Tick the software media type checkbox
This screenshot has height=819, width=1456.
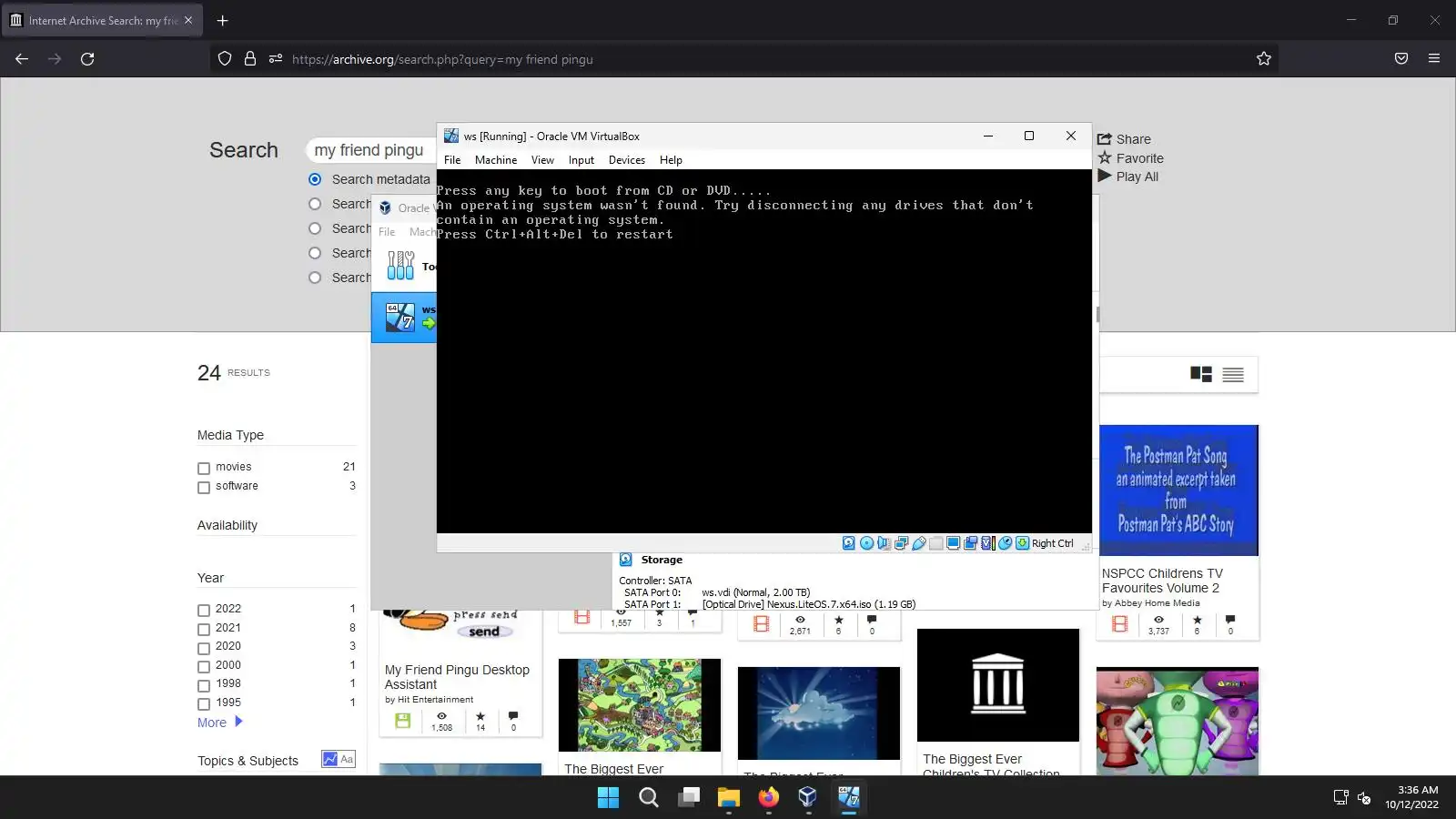pos(204,488)
